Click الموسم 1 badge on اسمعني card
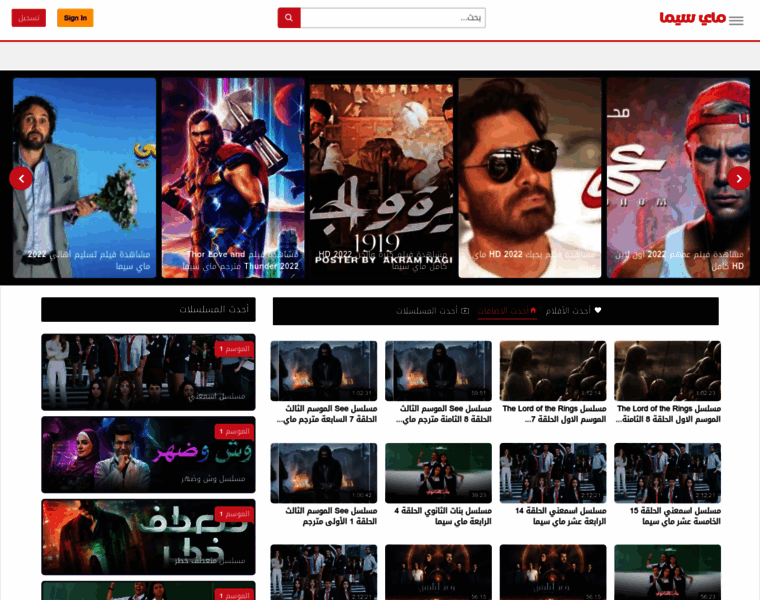Image resolution: width=760 pixels, height=600 pixels. point(235,349)
